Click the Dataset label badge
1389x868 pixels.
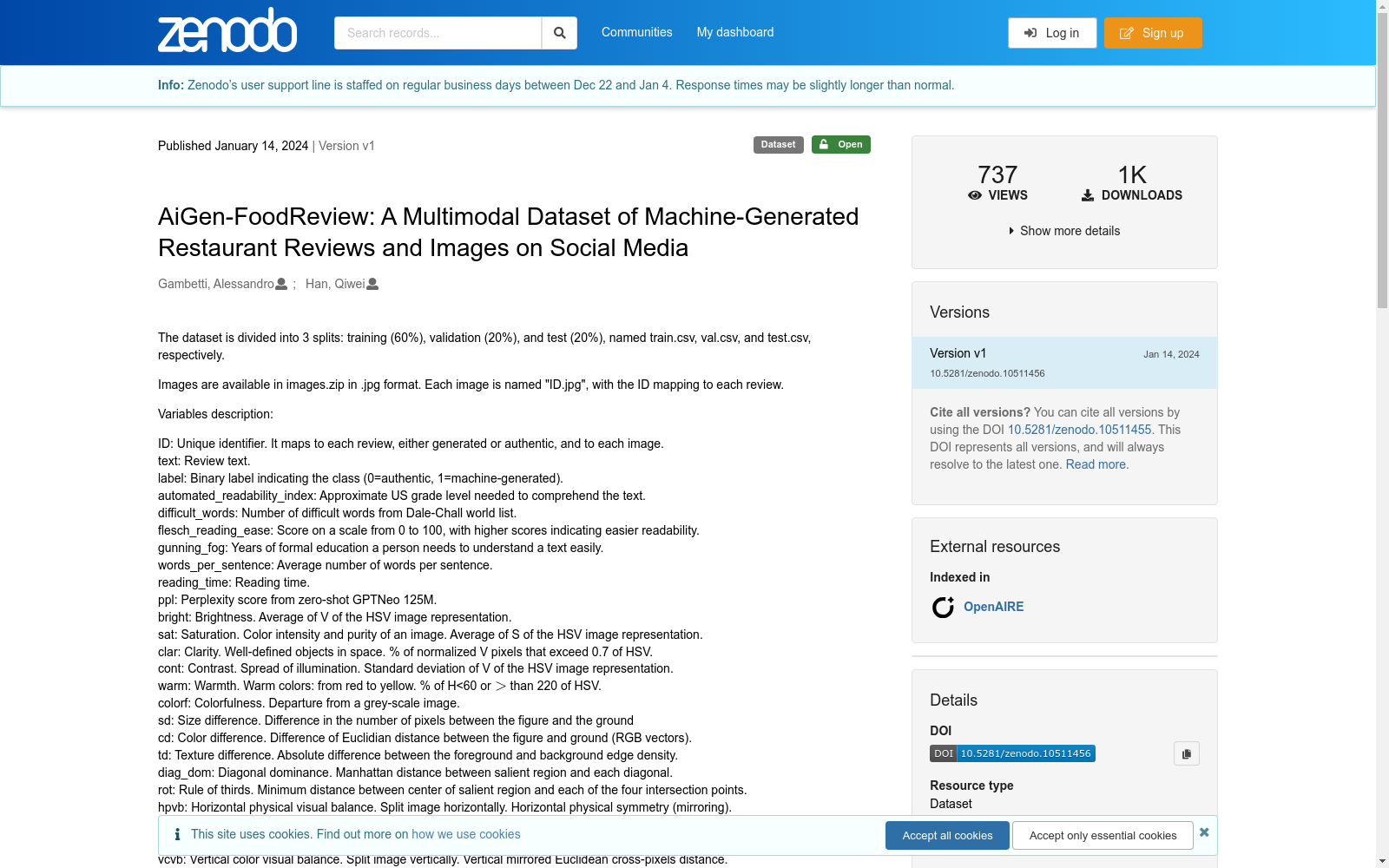(x=778, y=145)
